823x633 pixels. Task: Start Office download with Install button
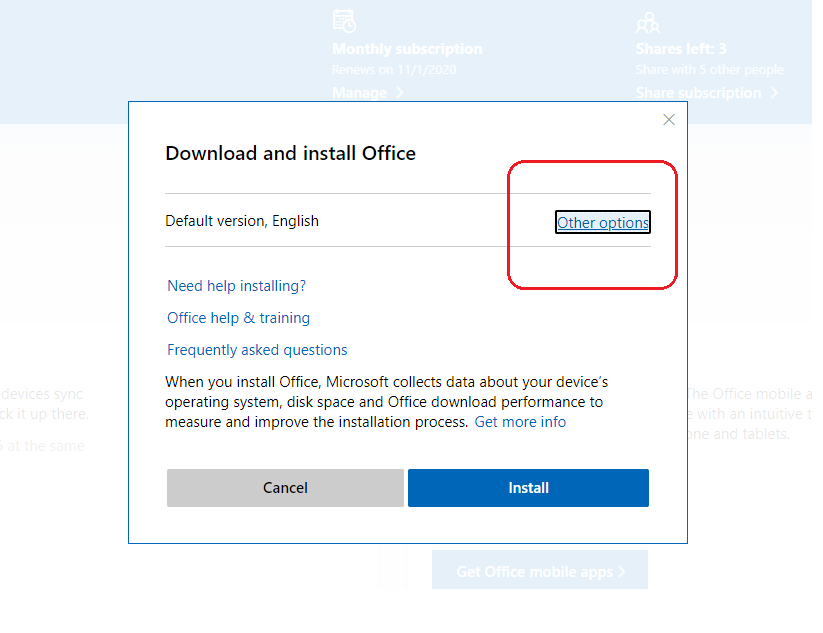point(528,488)
